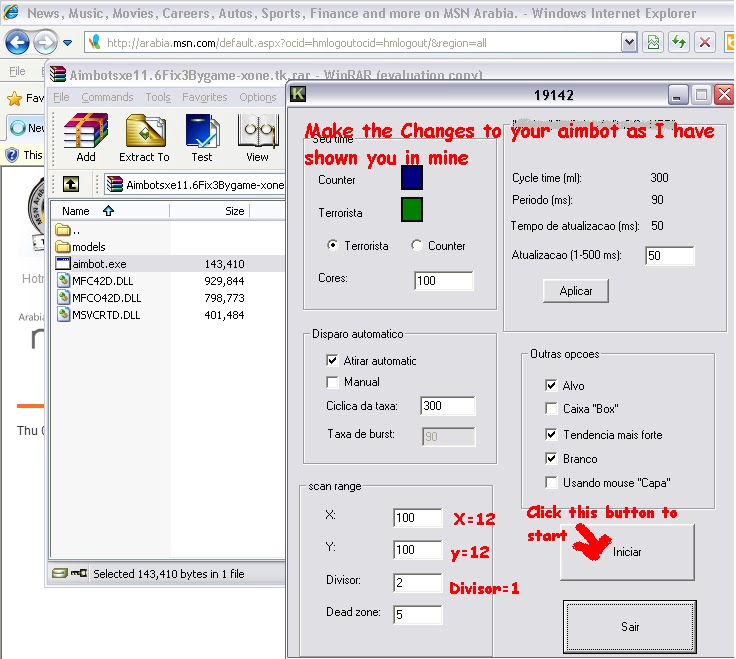Click the WinRAR status bar drive icon
The width and height of the screenshot is (736, 659).
[60, 573]
